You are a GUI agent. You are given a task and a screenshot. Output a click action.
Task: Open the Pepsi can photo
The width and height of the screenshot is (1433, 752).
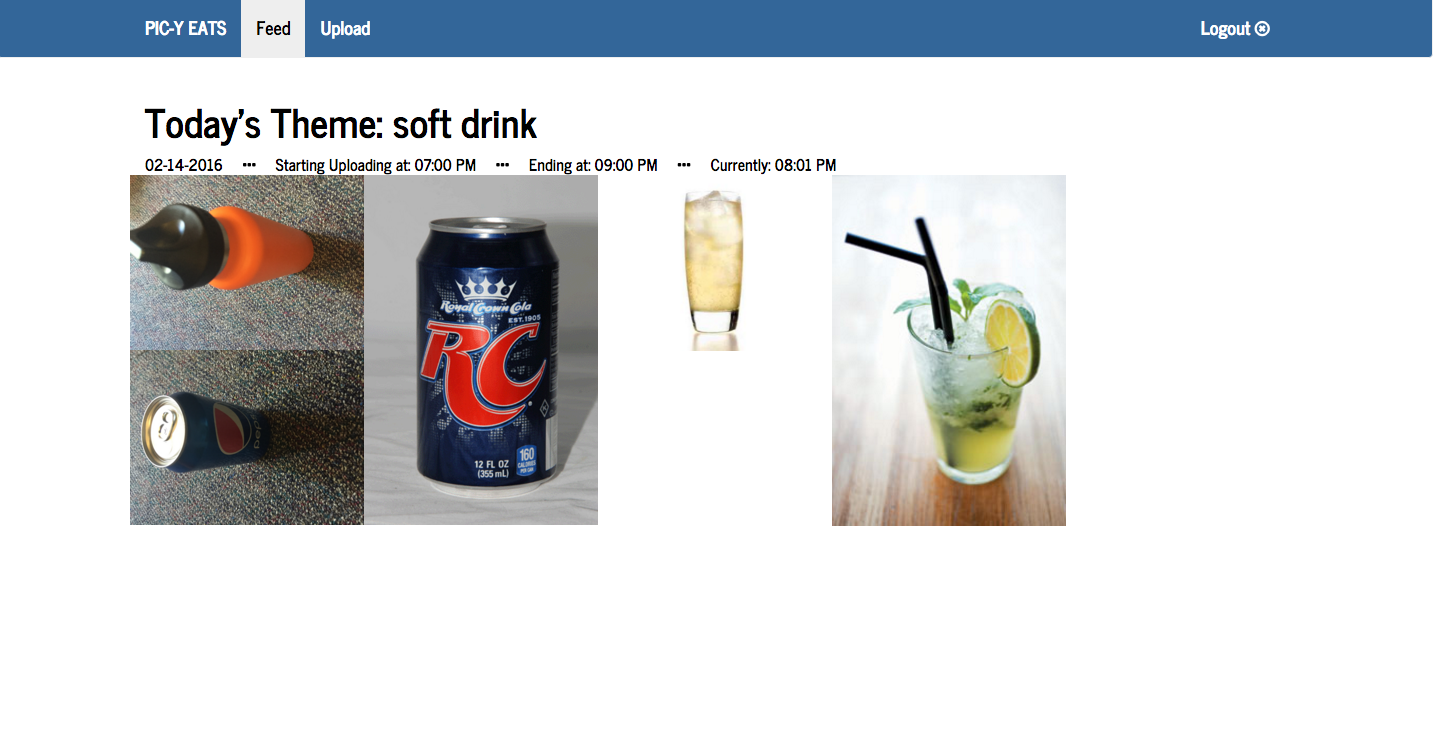pyautogui.click(x=247, y=437)
